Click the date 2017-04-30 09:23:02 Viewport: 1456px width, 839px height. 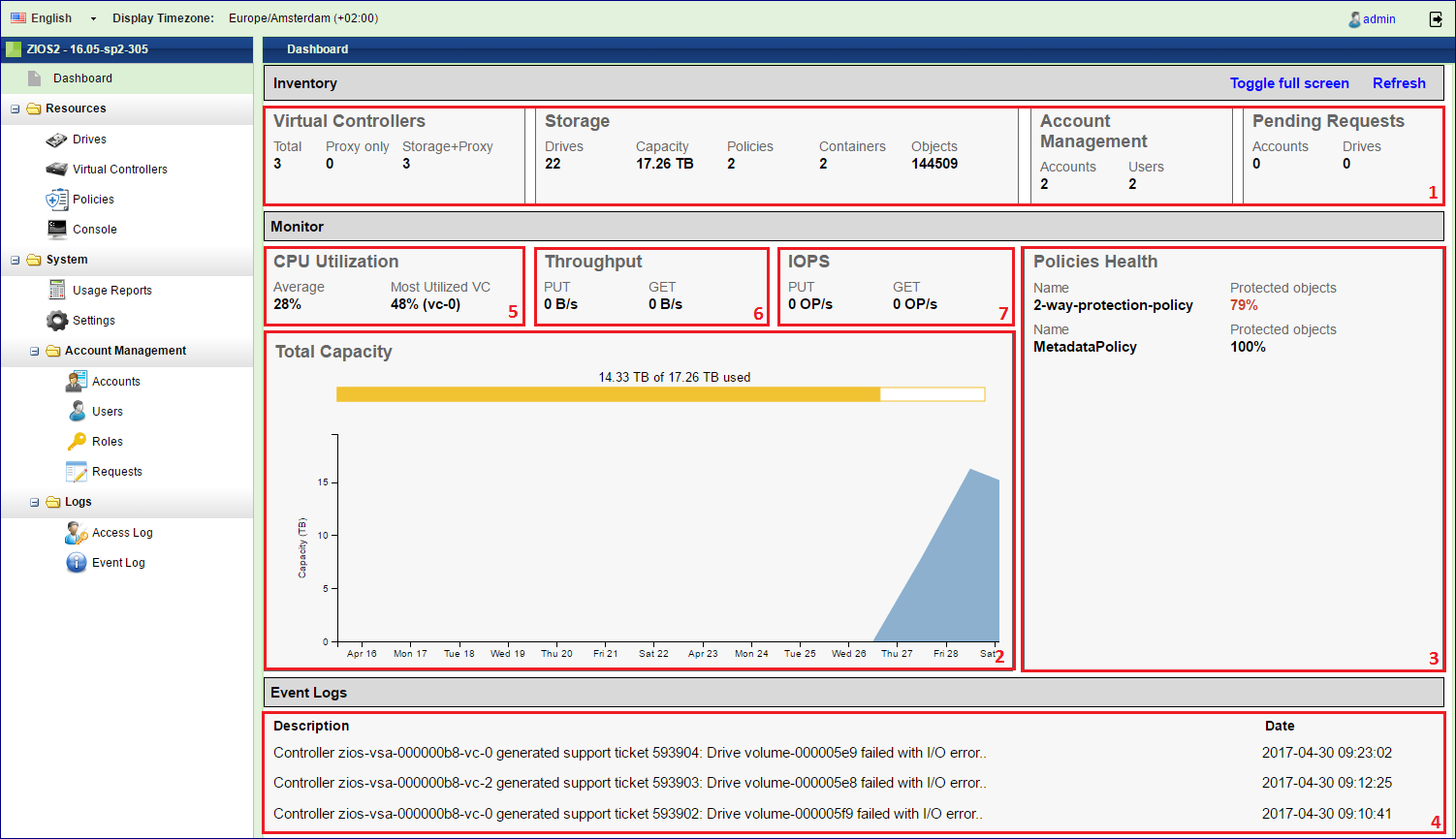(1327, 753)
